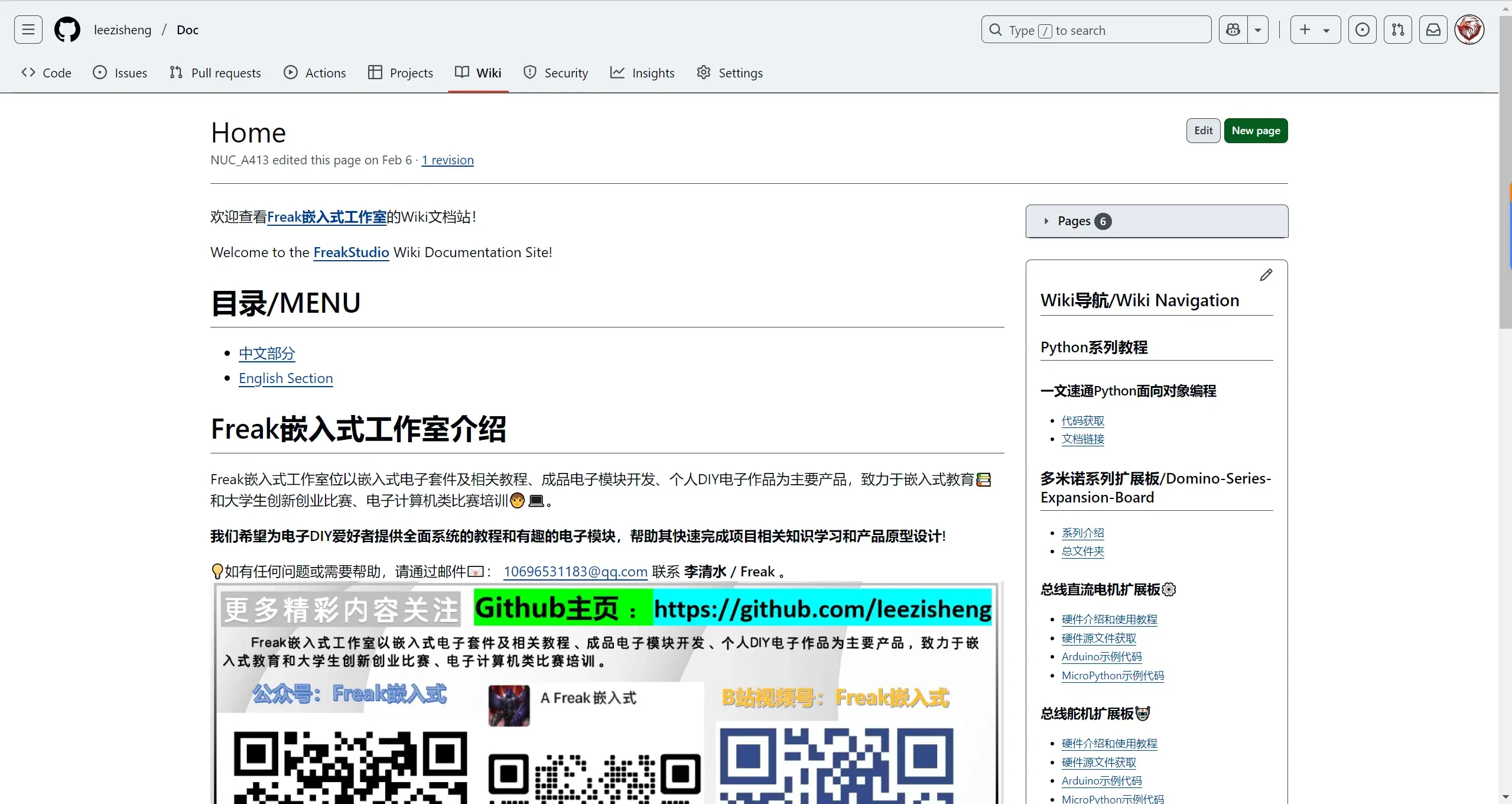Open 文档链接 link in sidebar
The image size is (1512, 804).
(1082, 439)
